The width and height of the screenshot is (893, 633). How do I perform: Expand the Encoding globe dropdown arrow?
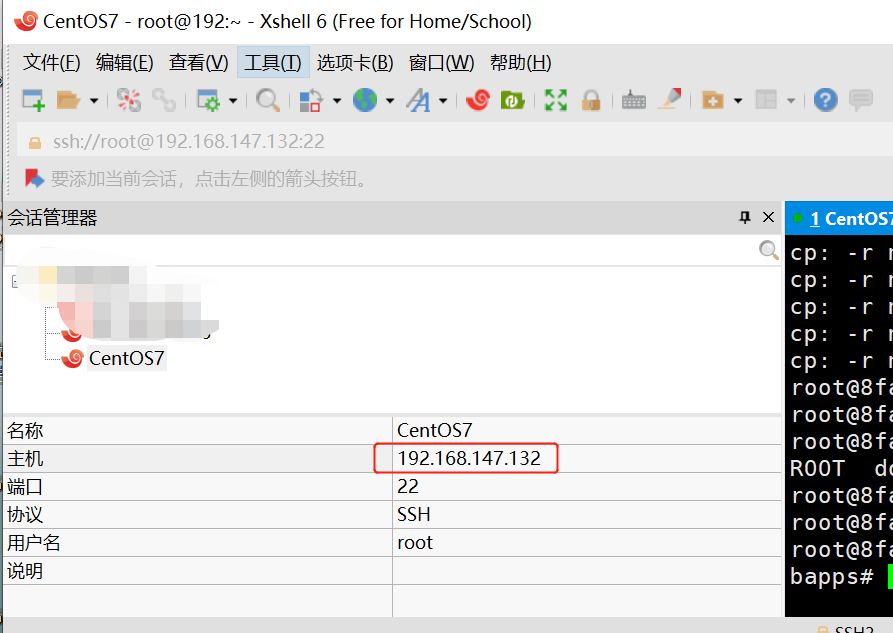point(390,101)
